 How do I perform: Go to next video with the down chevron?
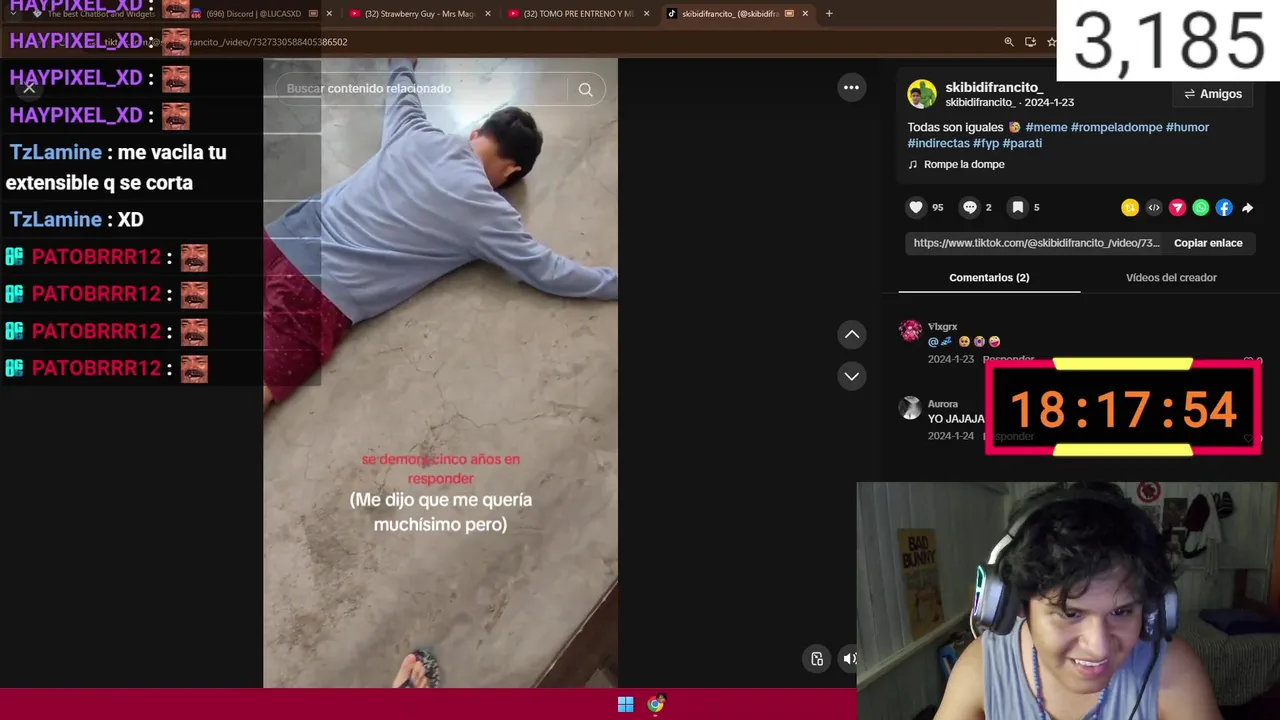(851, 376)
